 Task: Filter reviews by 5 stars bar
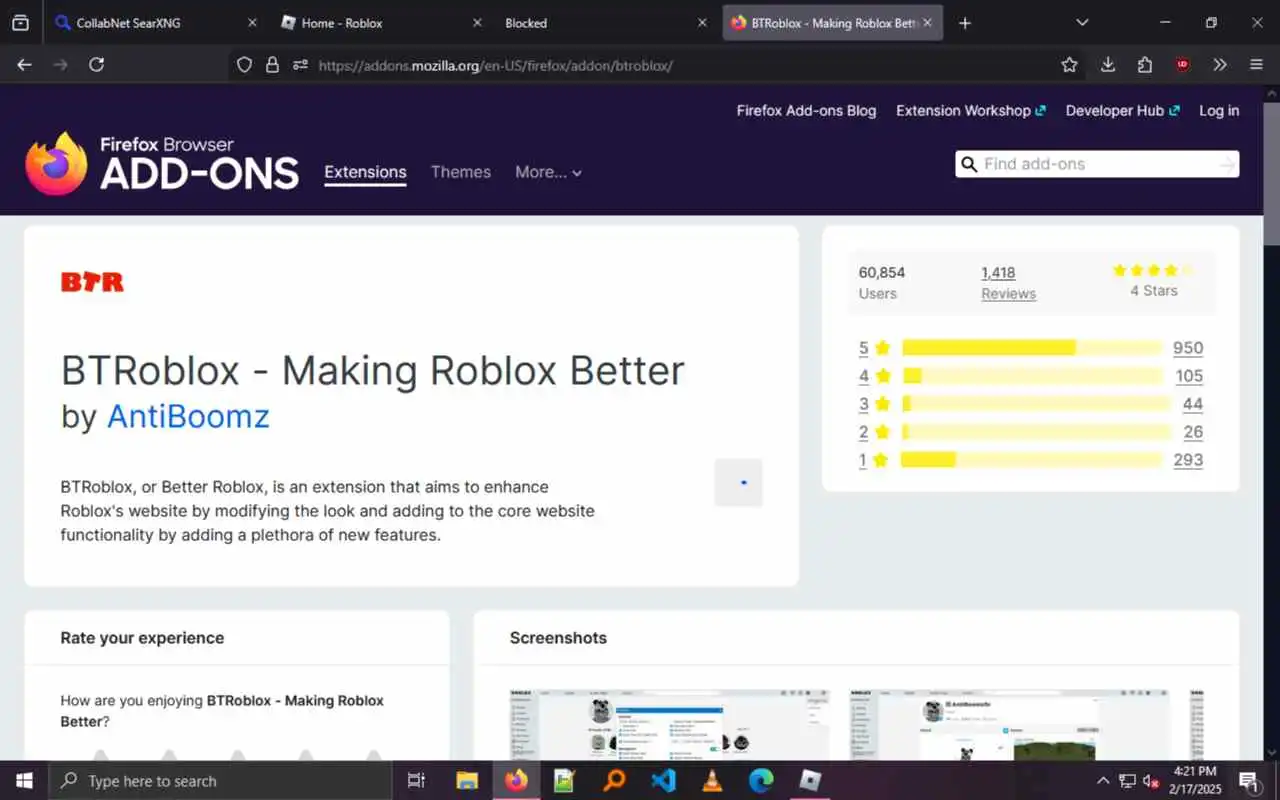pyautogui.click(x=1032, y=348)
